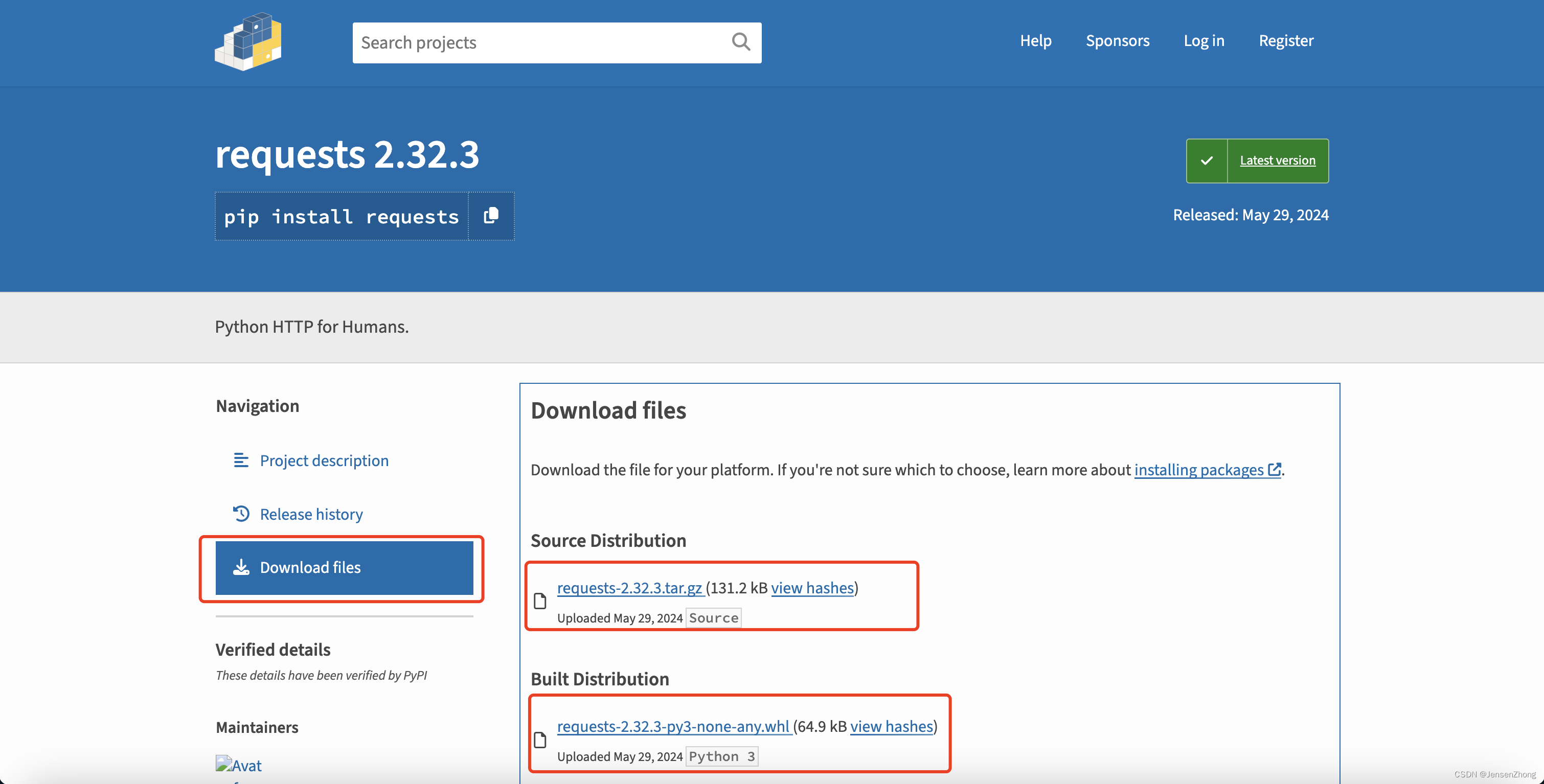Click the Download files page heading

[608, 410]
